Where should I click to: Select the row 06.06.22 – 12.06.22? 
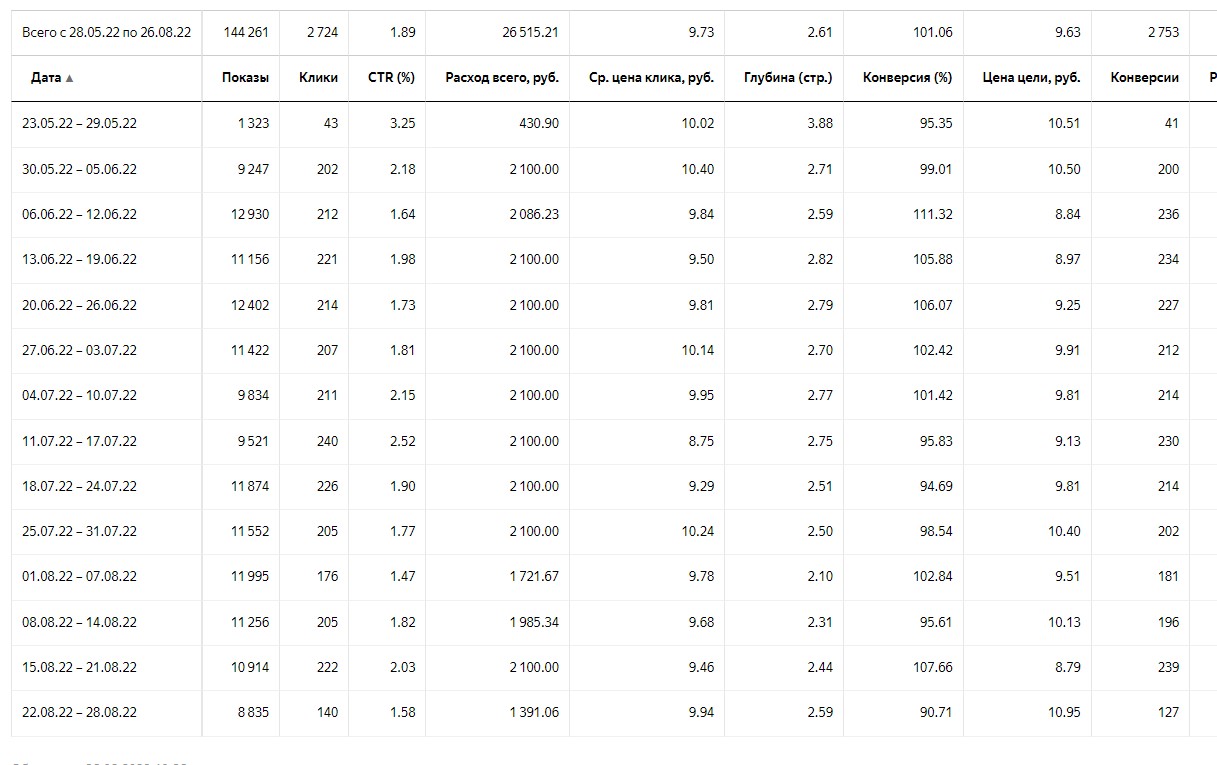click(614, 214)
